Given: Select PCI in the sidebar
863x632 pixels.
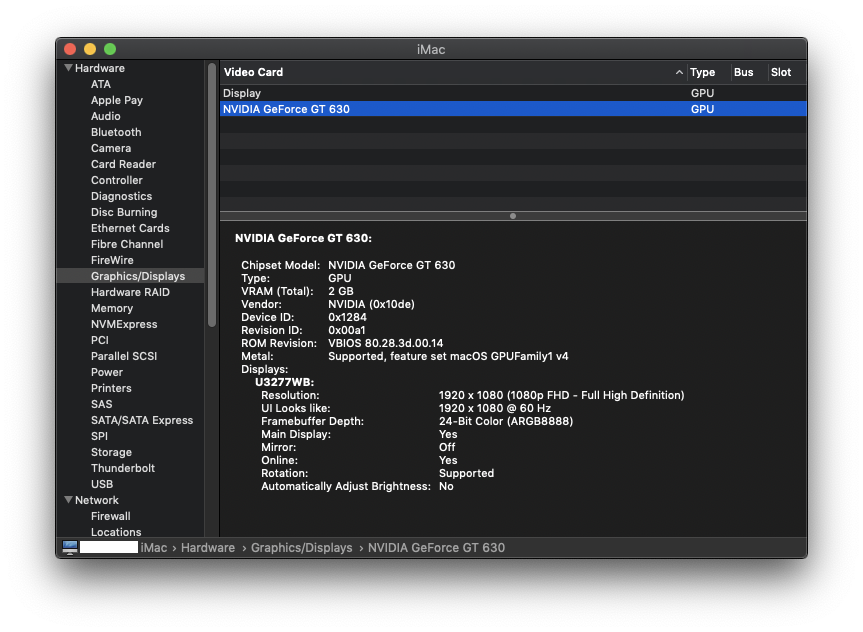Looking at the screenshot, I should click(100, 340).
